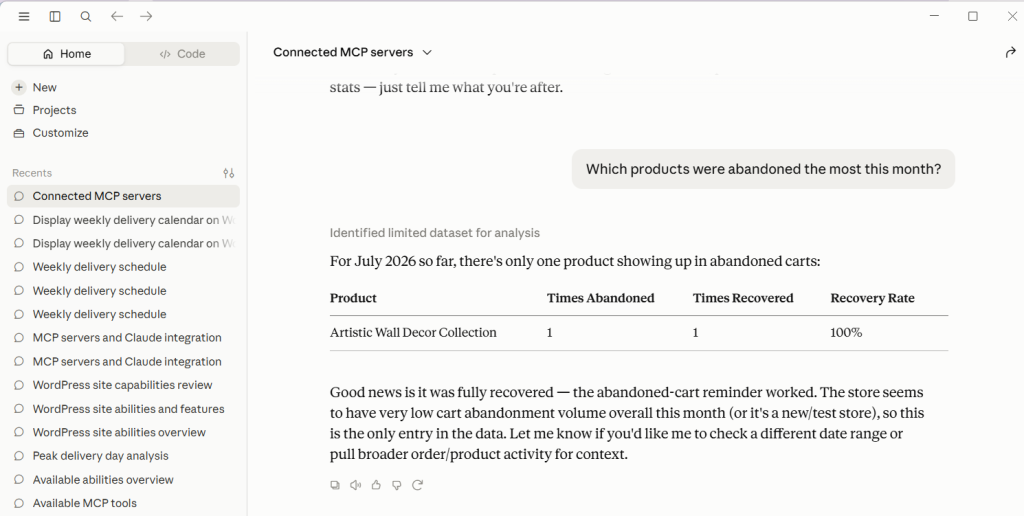This screenshot has width=1024, height=516.
Task: Switch to the Code tab
Action: point(182,54)
